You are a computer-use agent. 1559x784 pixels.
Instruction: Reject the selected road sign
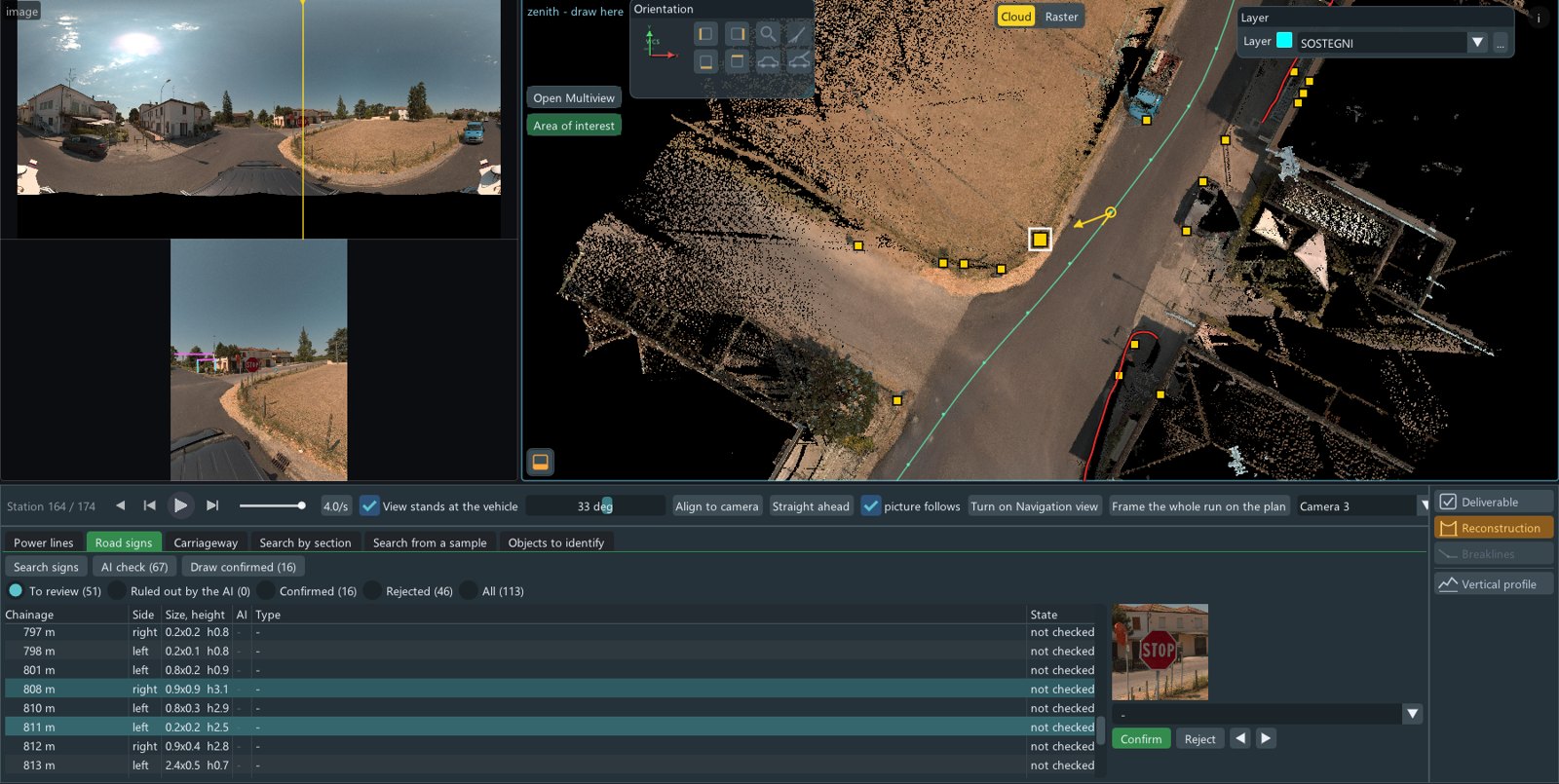pyautogui.click(x=1199, y=739)
